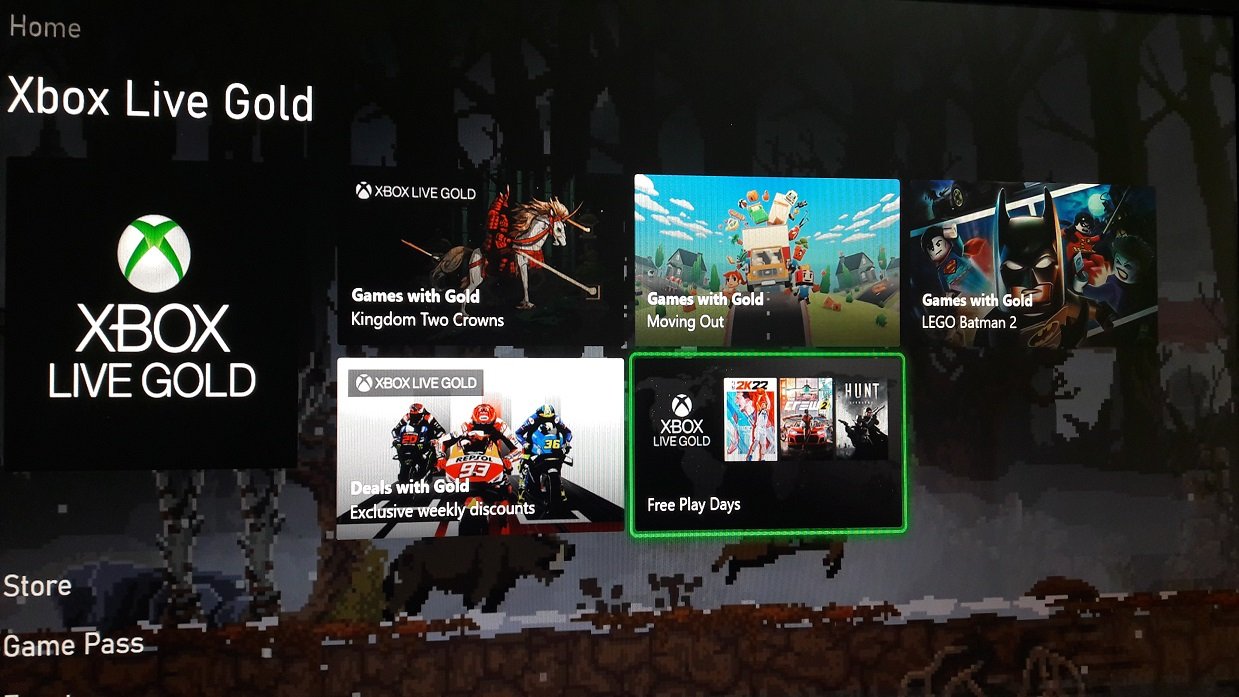The image size is (1239, 697).
Task: Click the Xbox Live Gold section heading
Action: point(160,101)
